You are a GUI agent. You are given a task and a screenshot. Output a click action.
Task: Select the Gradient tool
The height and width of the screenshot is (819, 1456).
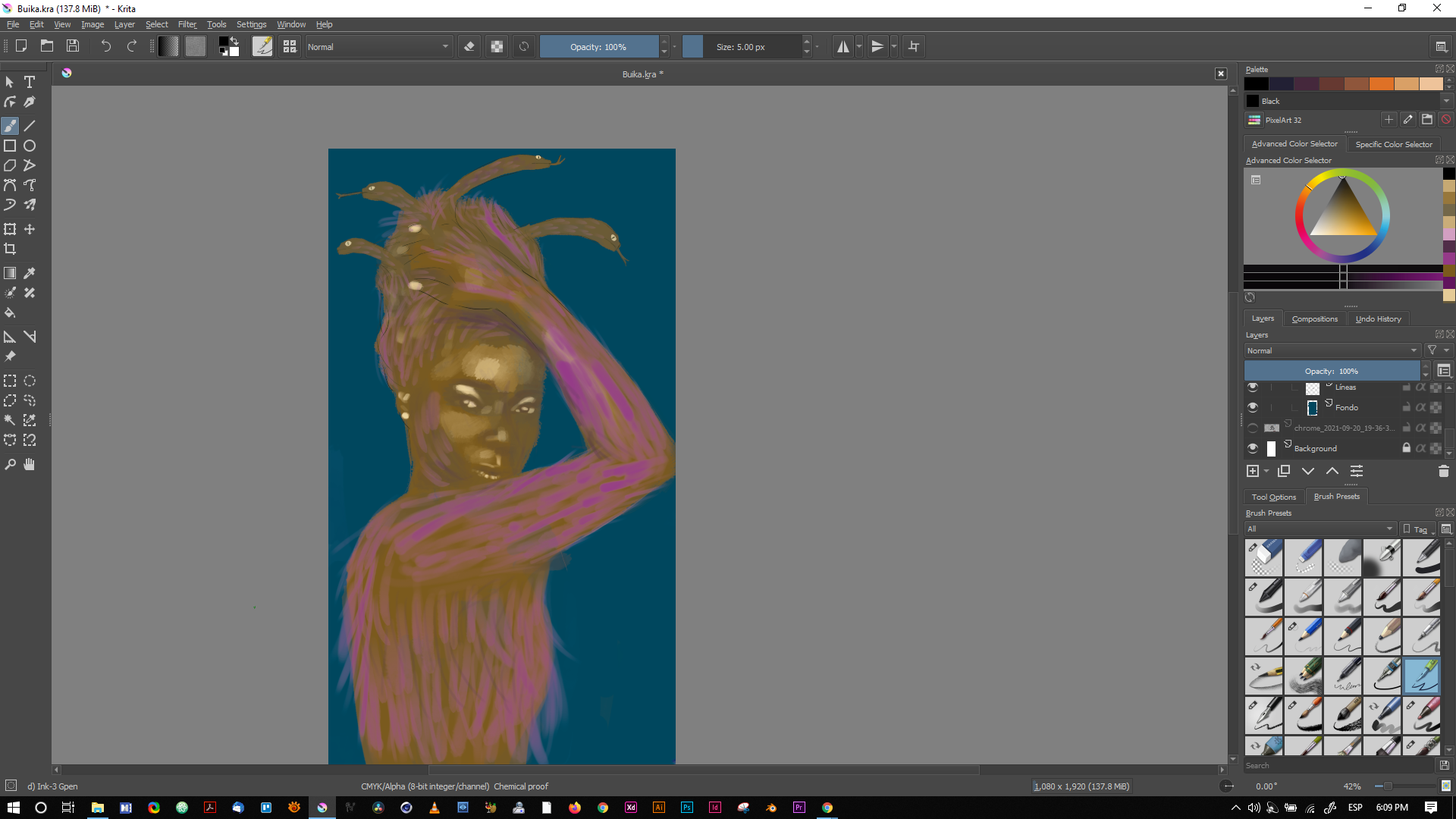click(10, 273)
